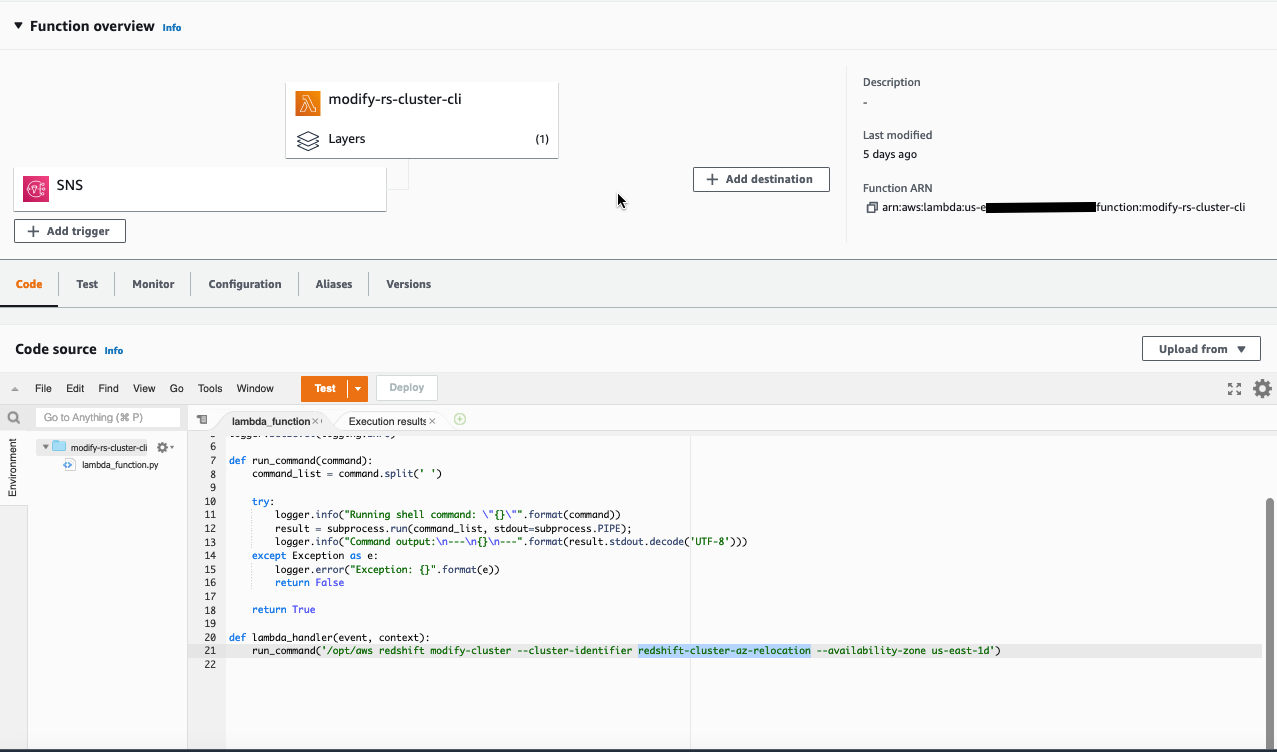
Task: Collapse the modify-rs-cluster-cli folder tree
Action: point(45,447)
